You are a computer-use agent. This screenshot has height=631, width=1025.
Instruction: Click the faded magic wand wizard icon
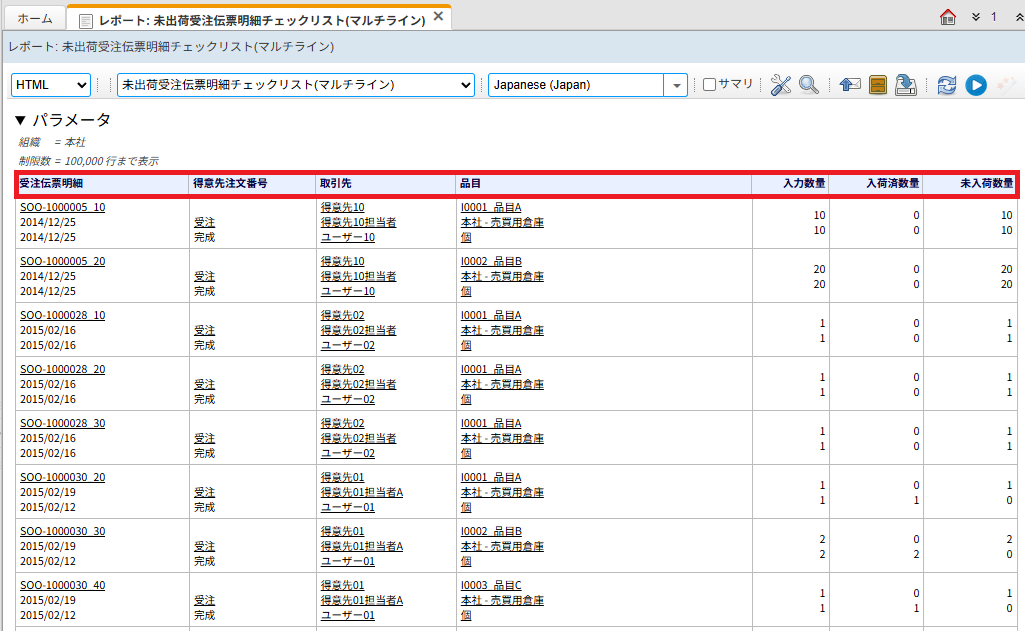[1006, 85]
